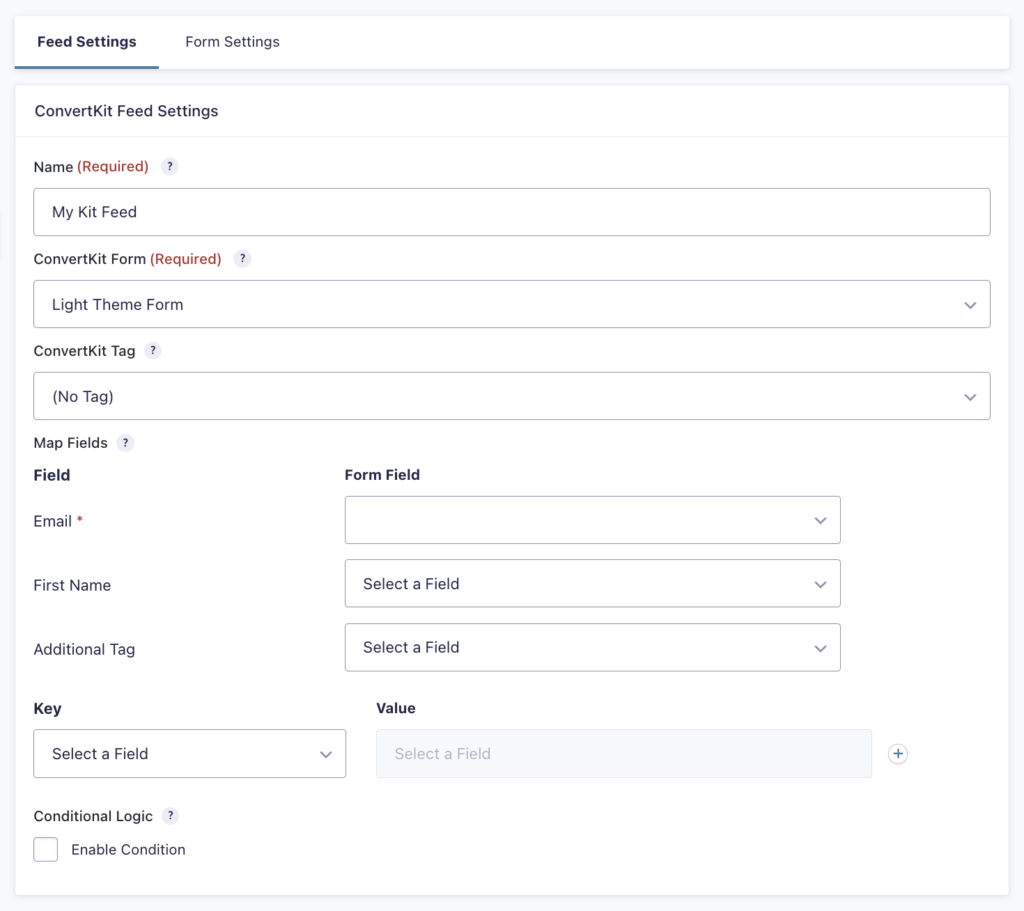Select the Feed Settings tab
The image size is (1024, 911).
(86, 42)
